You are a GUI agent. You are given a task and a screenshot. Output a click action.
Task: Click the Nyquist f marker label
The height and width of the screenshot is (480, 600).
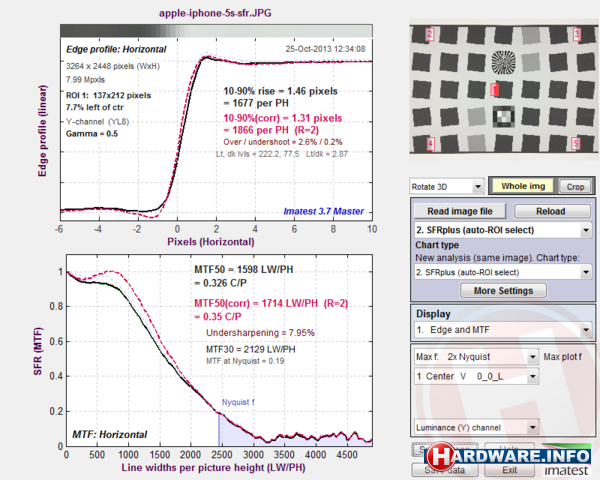tap(238, 402)
